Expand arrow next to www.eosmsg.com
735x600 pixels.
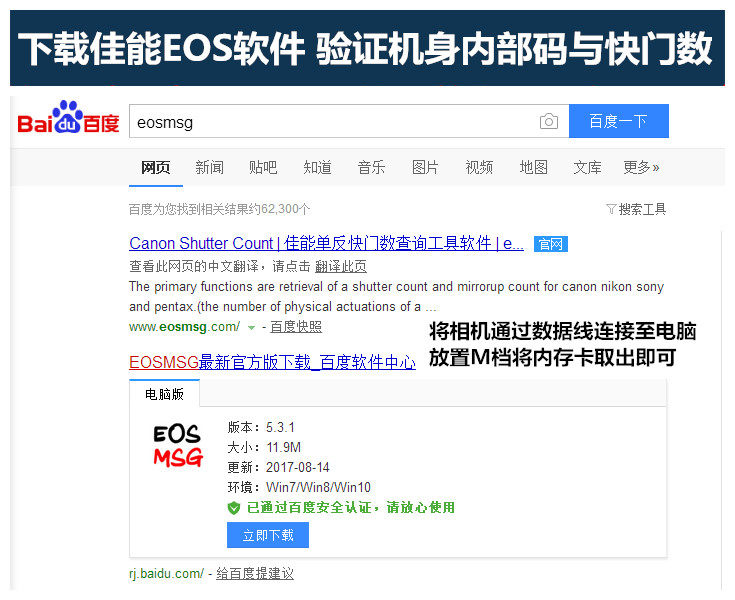pos(251,328)
